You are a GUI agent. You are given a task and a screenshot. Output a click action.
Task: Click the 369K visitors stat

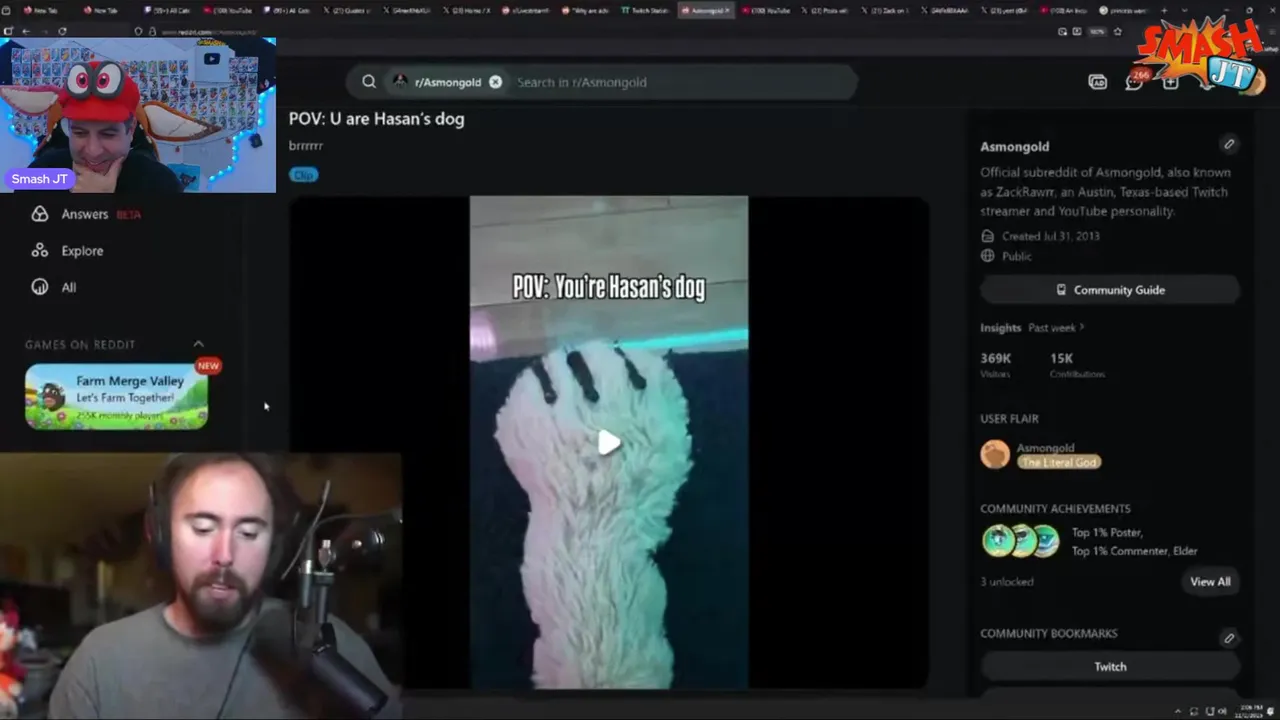click(995, 364)
